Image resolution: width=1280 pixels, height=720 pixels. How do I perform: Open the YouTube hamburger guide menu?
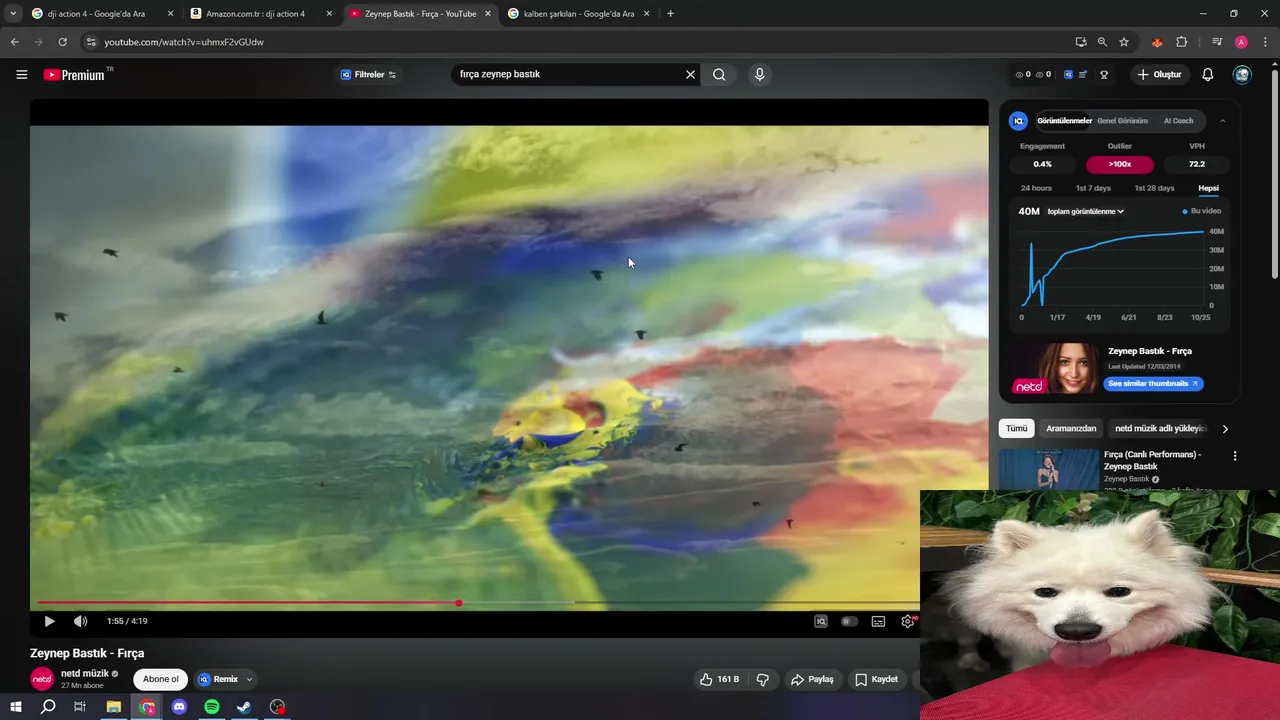point(21,74)
